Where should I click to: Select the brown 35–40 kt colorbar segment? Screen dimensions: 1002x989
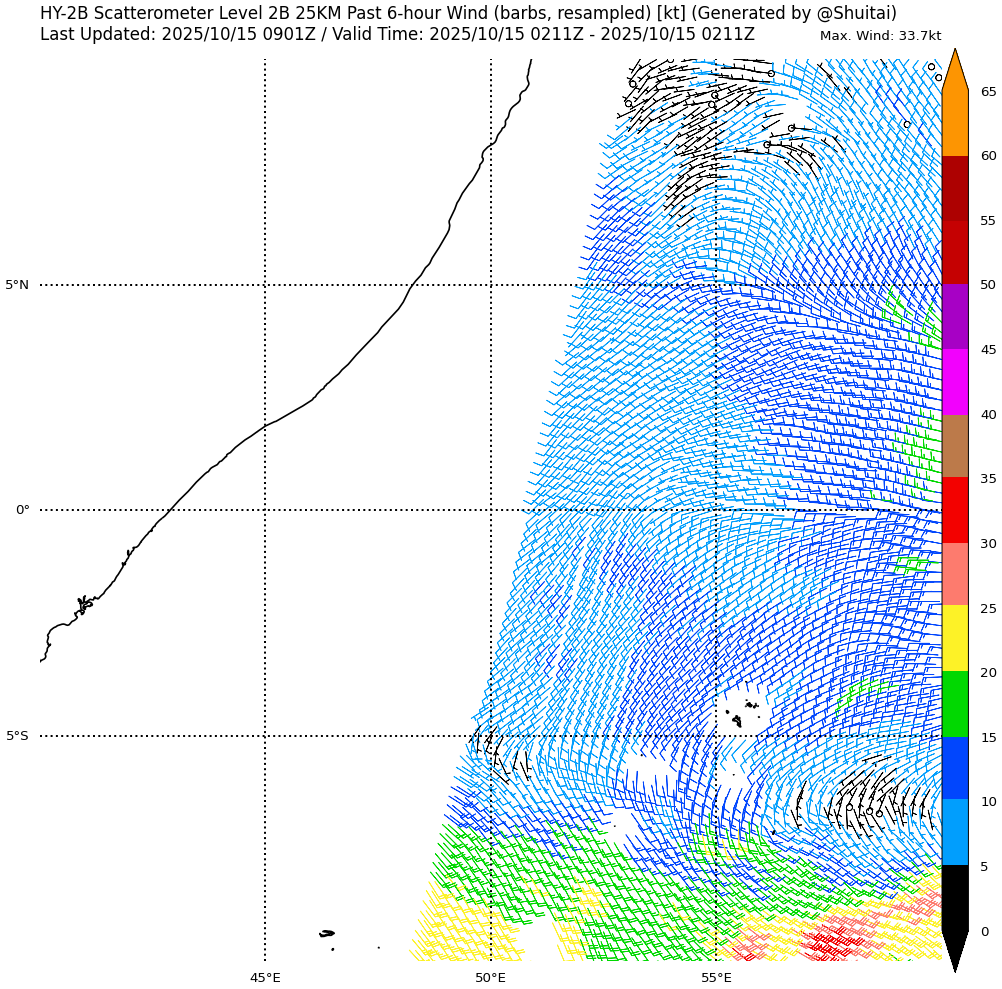[955, 446]
